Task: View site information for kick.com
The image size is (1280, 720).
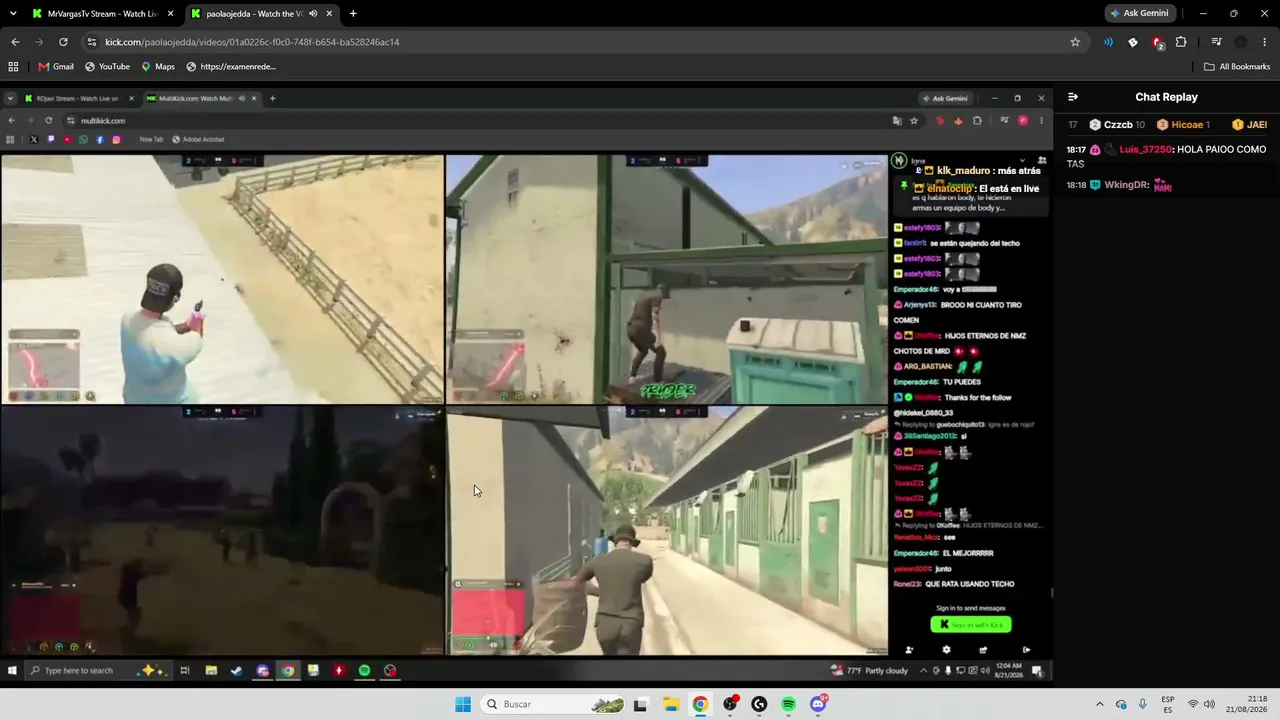Action: coord(92,42)
